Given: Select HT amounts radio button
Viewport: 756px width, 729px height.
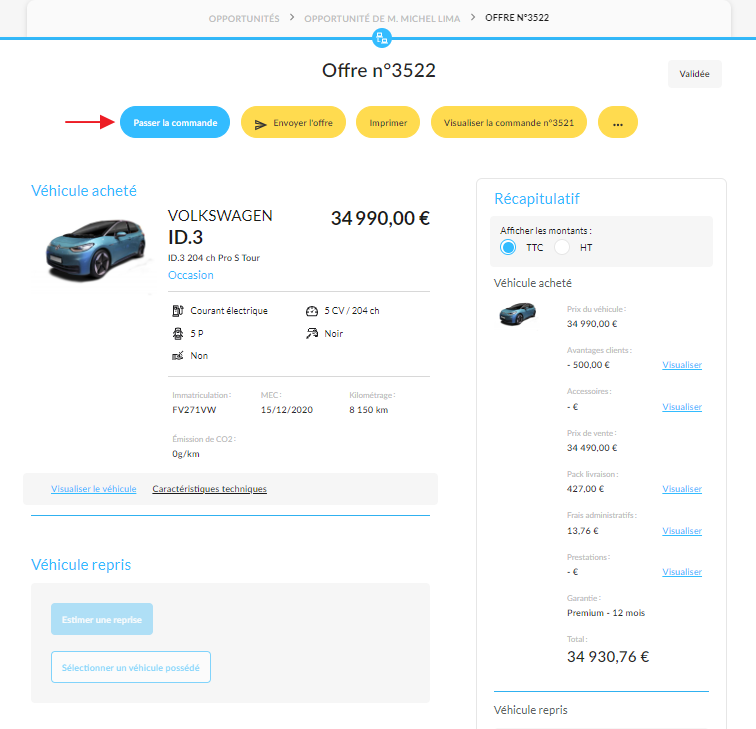Looking at the screenshot, I should click(562, 247).
